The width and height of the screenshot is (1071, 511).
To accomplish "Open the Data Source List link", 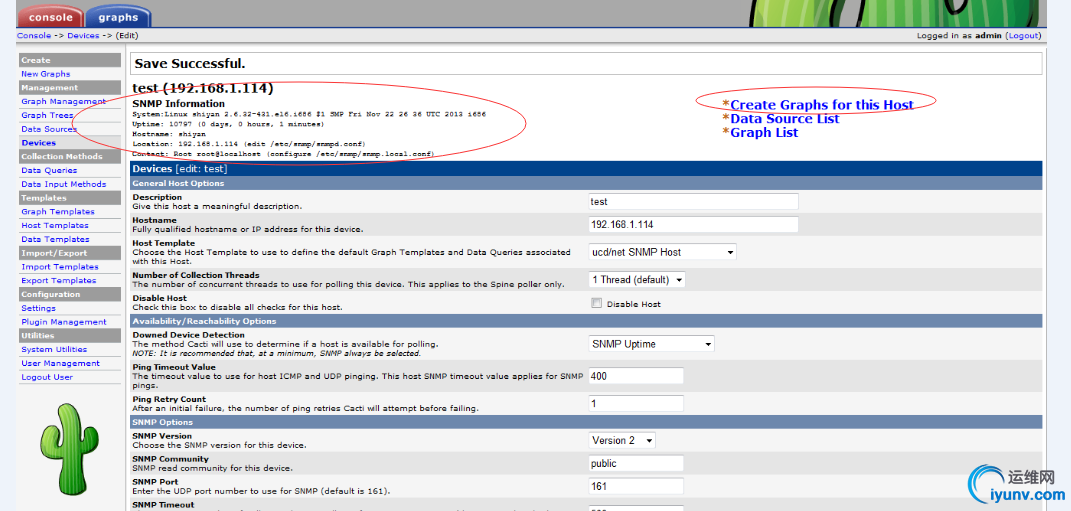I will coord(785,118).
